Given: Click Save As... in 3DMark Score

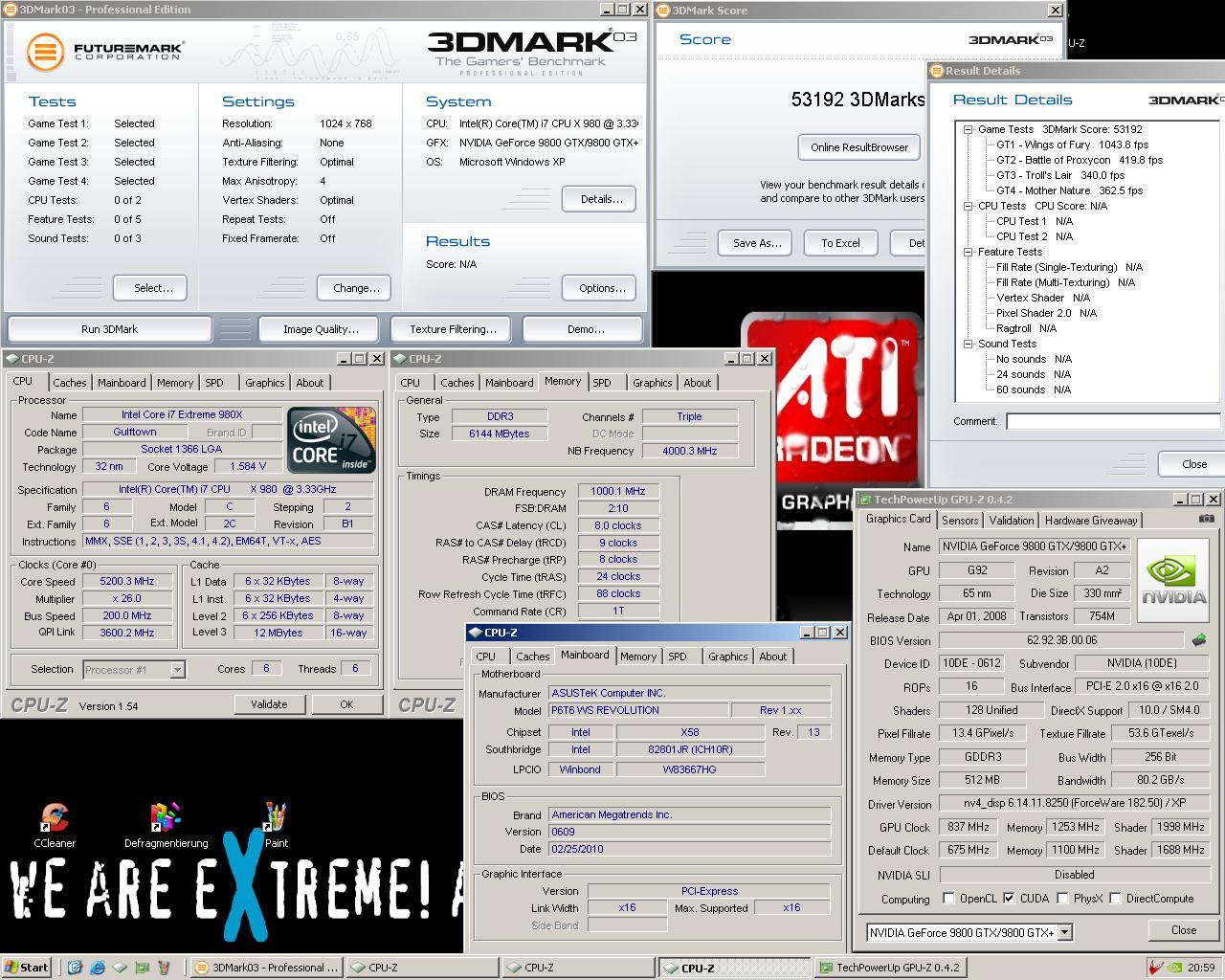Looking at the screenshot, I should click(x=757, y=243).
